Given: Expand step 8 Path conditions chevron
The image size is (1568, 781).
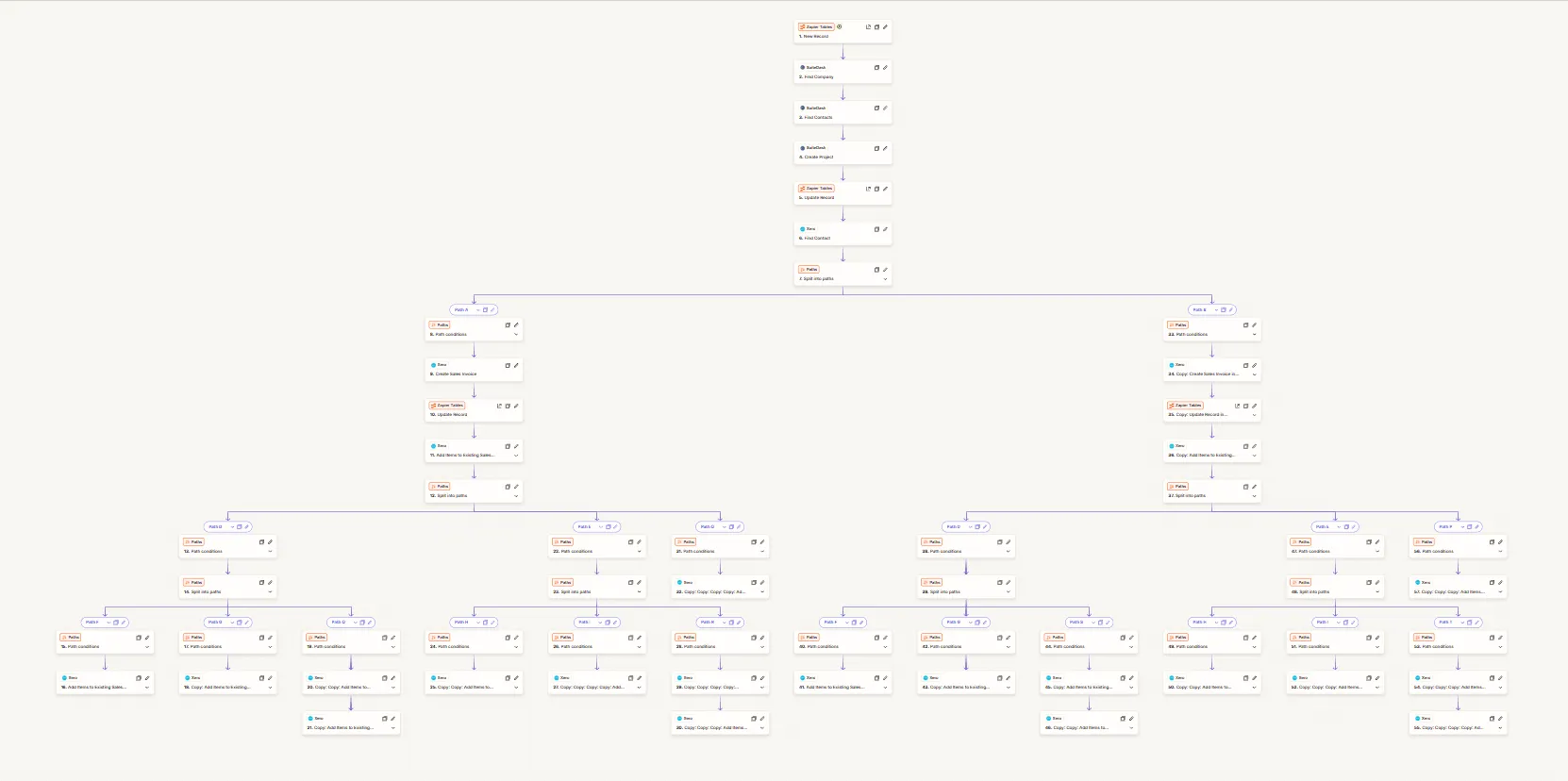Looking at the screenshot, I should [516, 335].
